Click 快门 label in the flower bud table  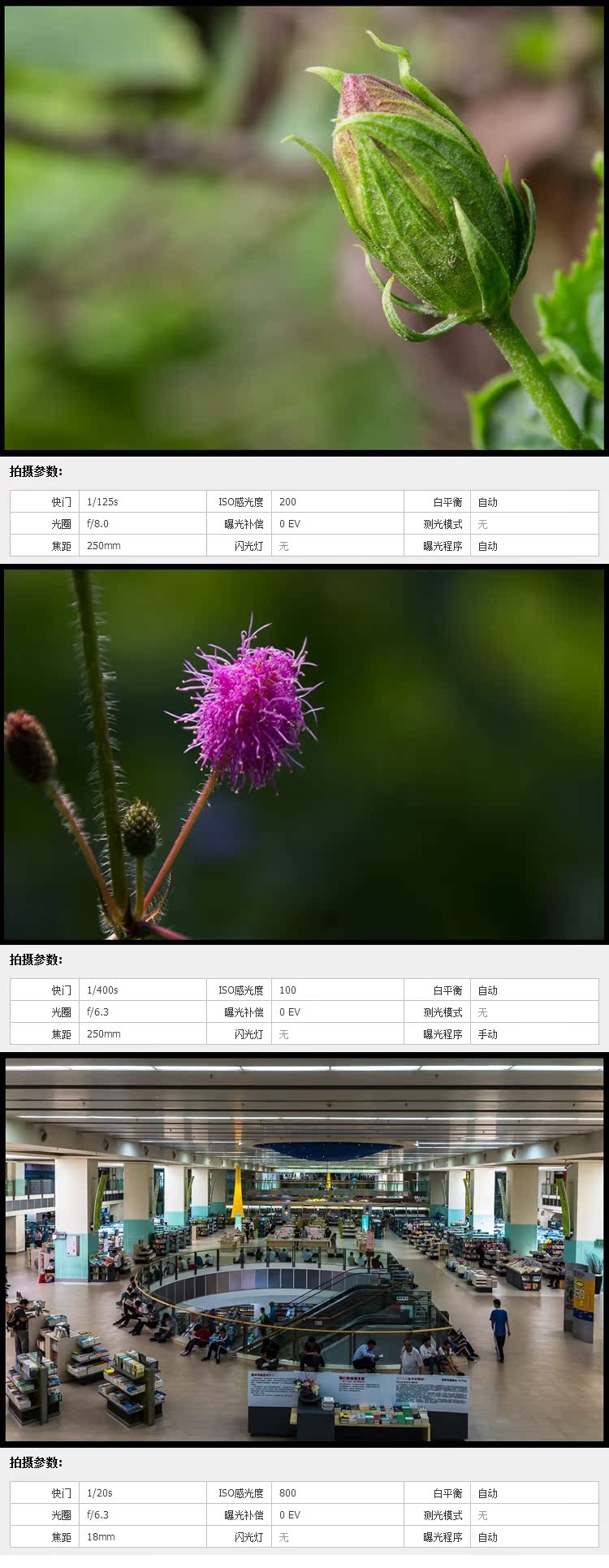click(x=62, y=502)
